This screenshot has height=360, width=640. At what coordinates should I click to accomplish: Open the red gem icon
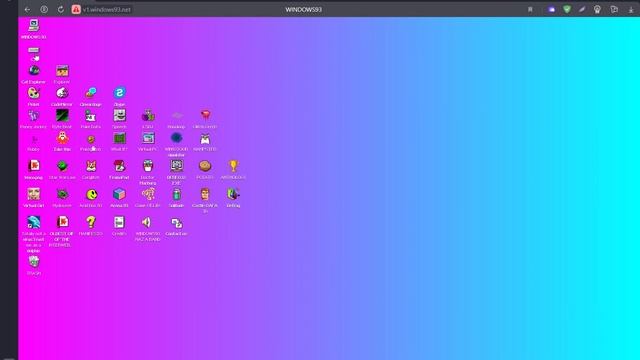pyautogui.click(x=205, y=116)
